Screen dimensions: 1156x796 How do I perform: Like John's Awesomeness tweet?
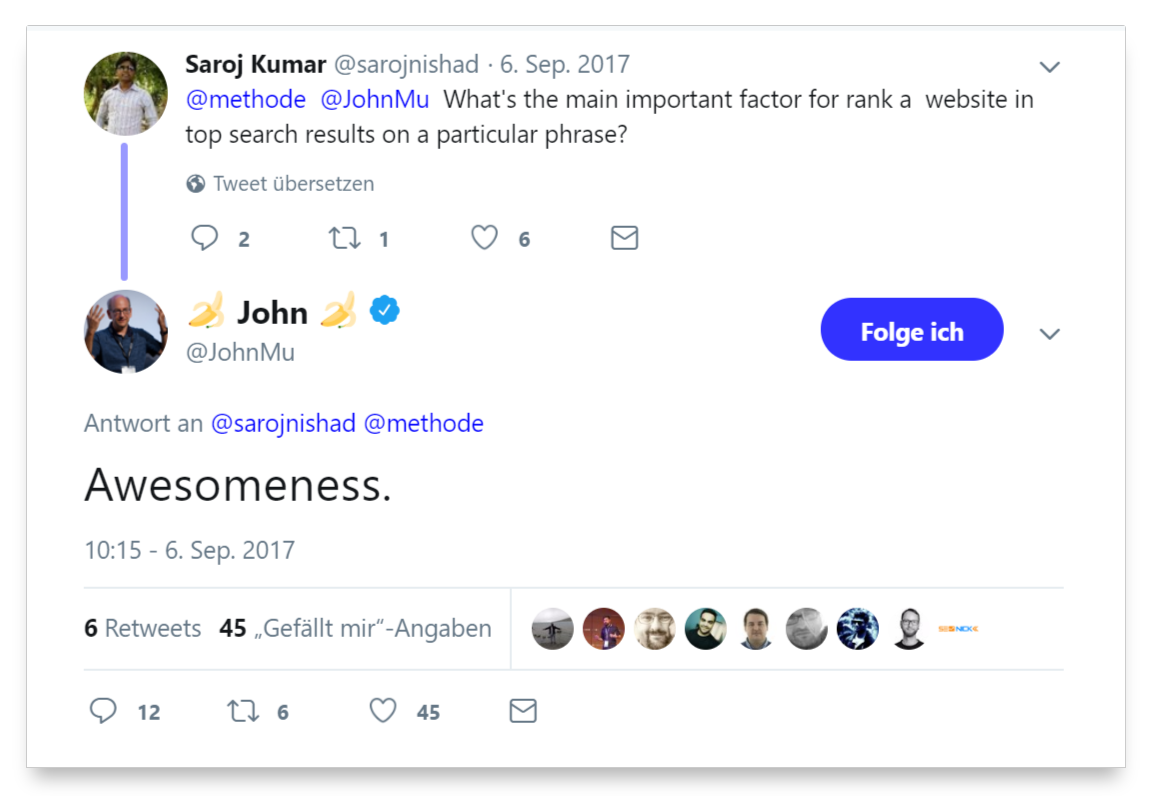pyautogui.click(x=383, y=711)
